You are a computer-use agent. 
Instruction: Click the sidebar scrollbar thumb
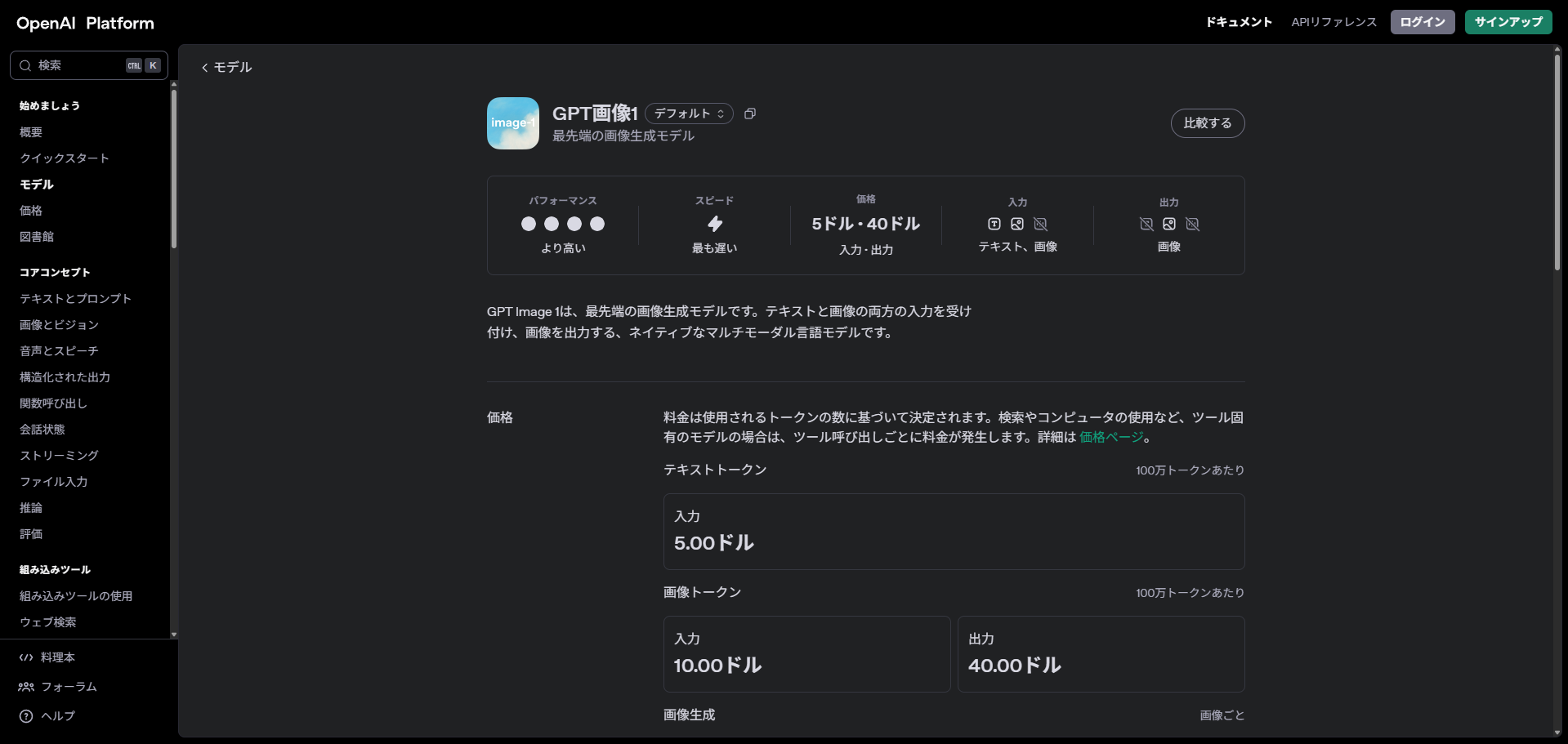(x=173, y=168)
